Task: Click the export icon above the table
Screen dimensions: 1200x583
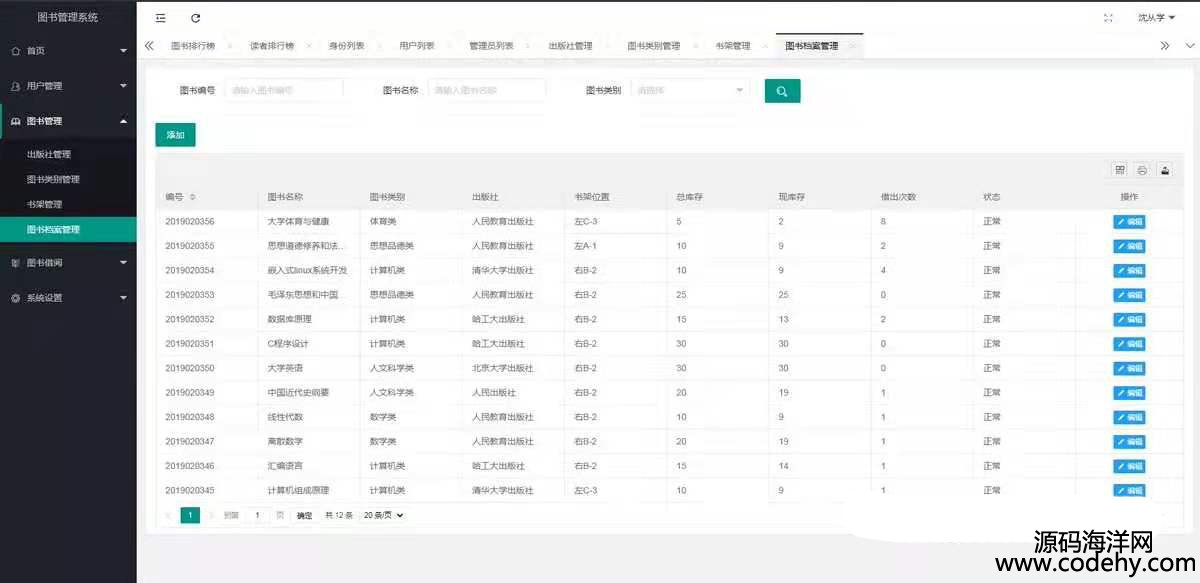Action: click(x=1164, y=170)
